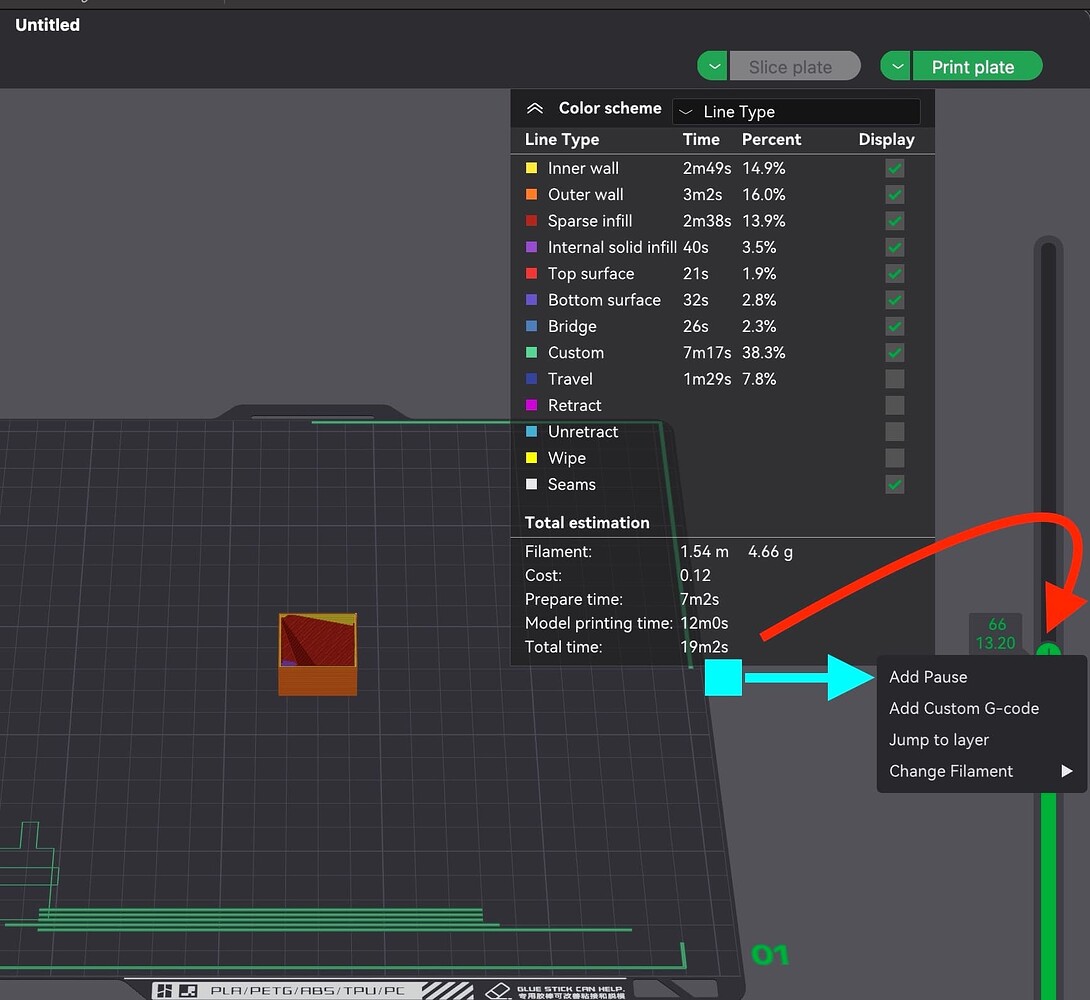Image resolution: width=1090 pixels, height=1000 pixels.
Task: Click the Custom green color swatch
Action: click(531, 353)
